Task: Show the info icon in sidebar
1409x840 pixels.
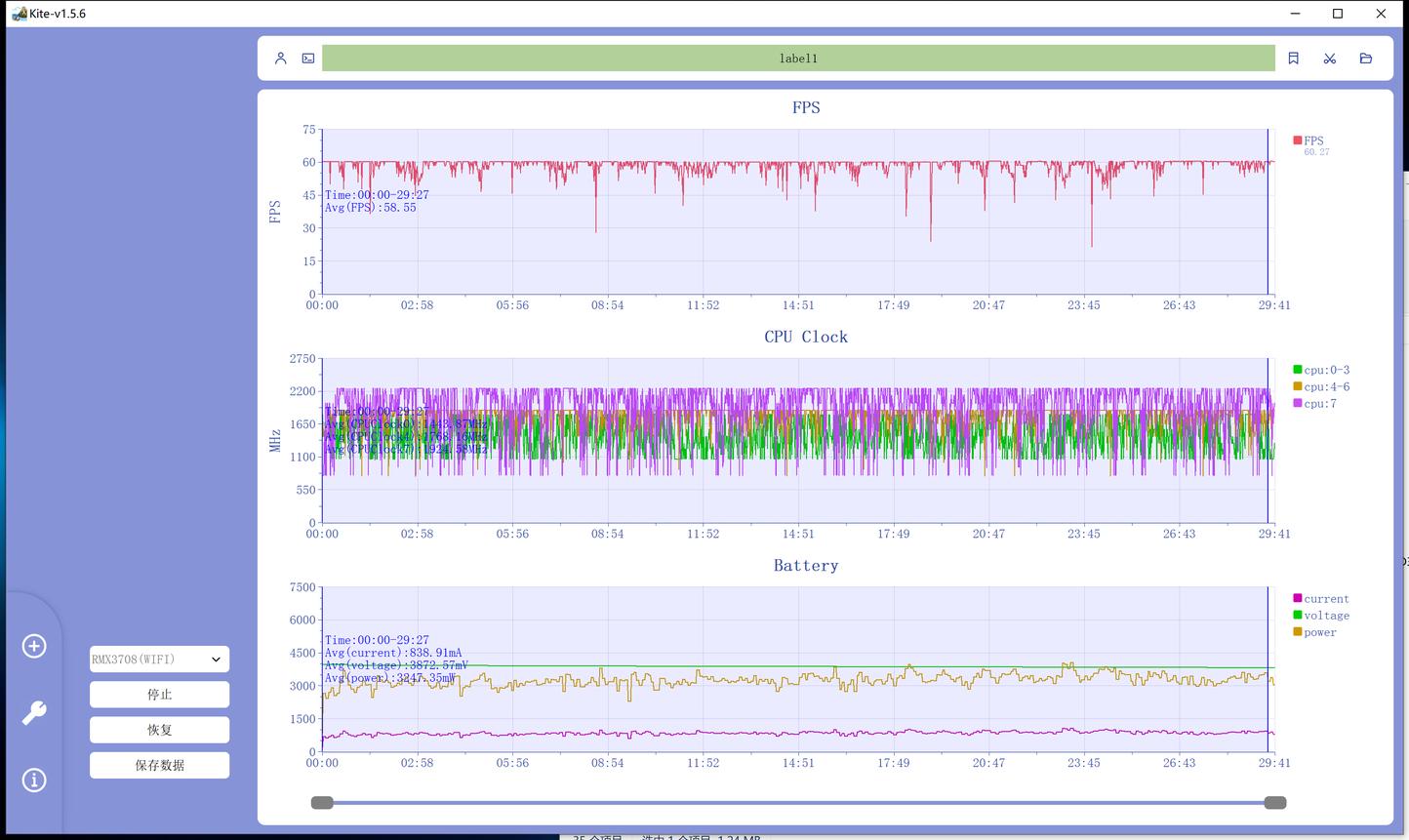Action: pyautogui.click(x=34, y=780)
